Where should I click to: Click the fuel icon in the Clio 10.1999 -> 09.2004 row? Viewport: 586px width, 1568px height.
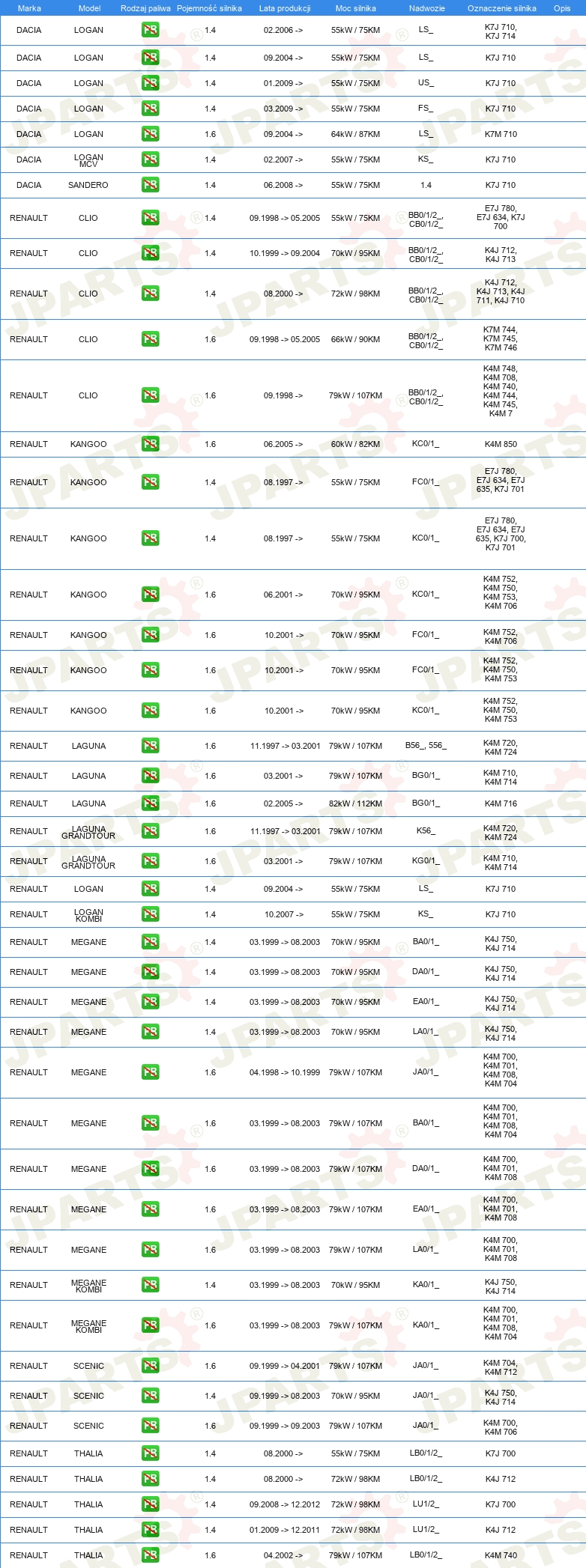[150, 253]
